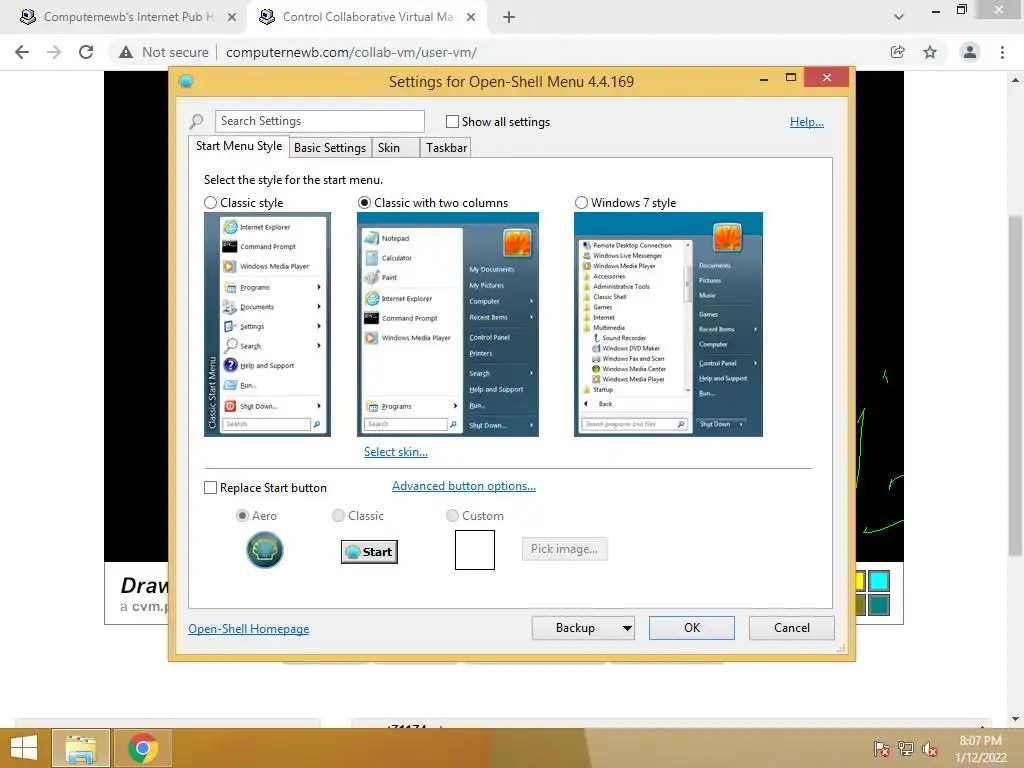Viewport: 1024px width, 768px height.
Task: Go forward in Chrome
Action: 54,52
